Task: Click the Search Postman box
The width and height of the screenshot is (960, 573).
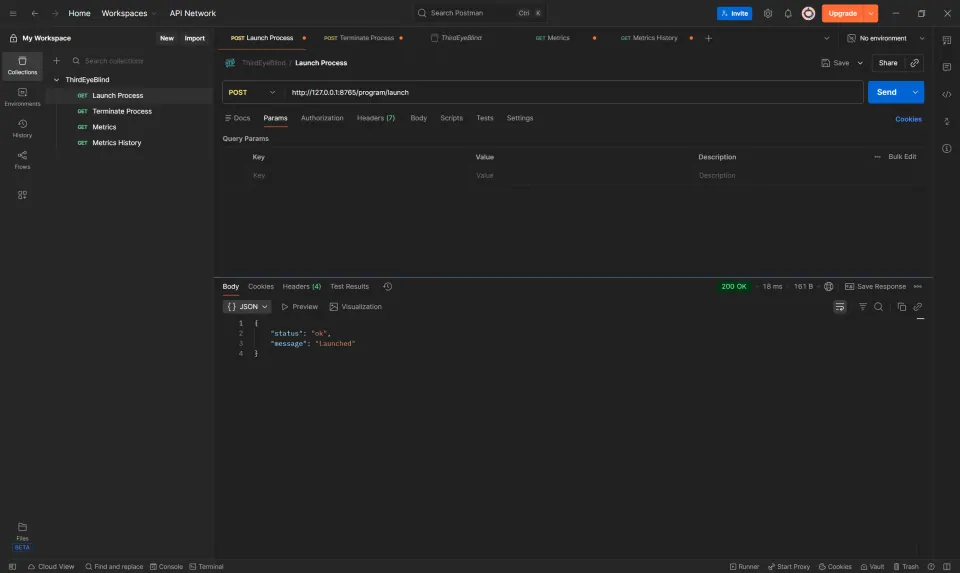Action: [480, 13]
